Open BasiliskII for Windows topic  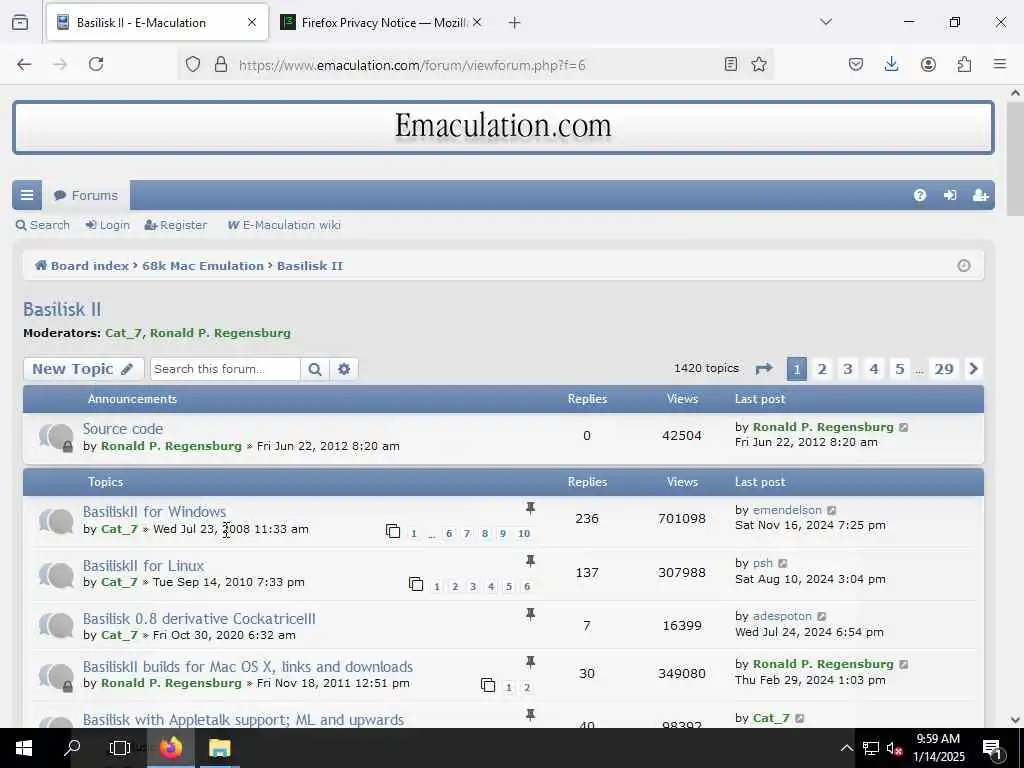coord(154,512)
